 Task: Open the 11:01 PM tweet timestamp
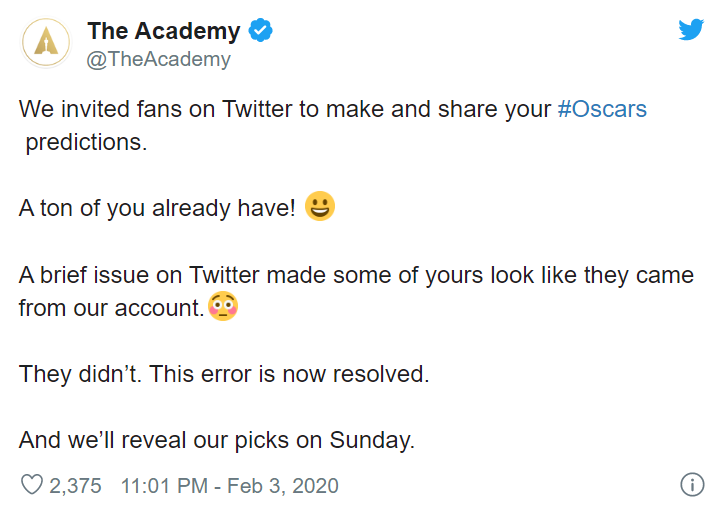pyautogui.click(x=229, y=486)
